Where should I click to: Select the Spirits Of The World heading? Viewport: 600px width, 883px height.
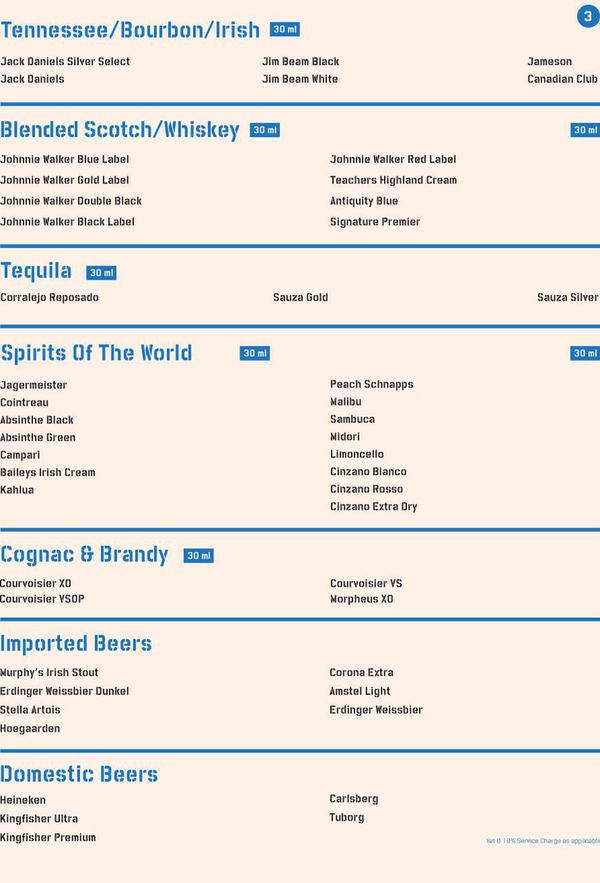(96, 353)
